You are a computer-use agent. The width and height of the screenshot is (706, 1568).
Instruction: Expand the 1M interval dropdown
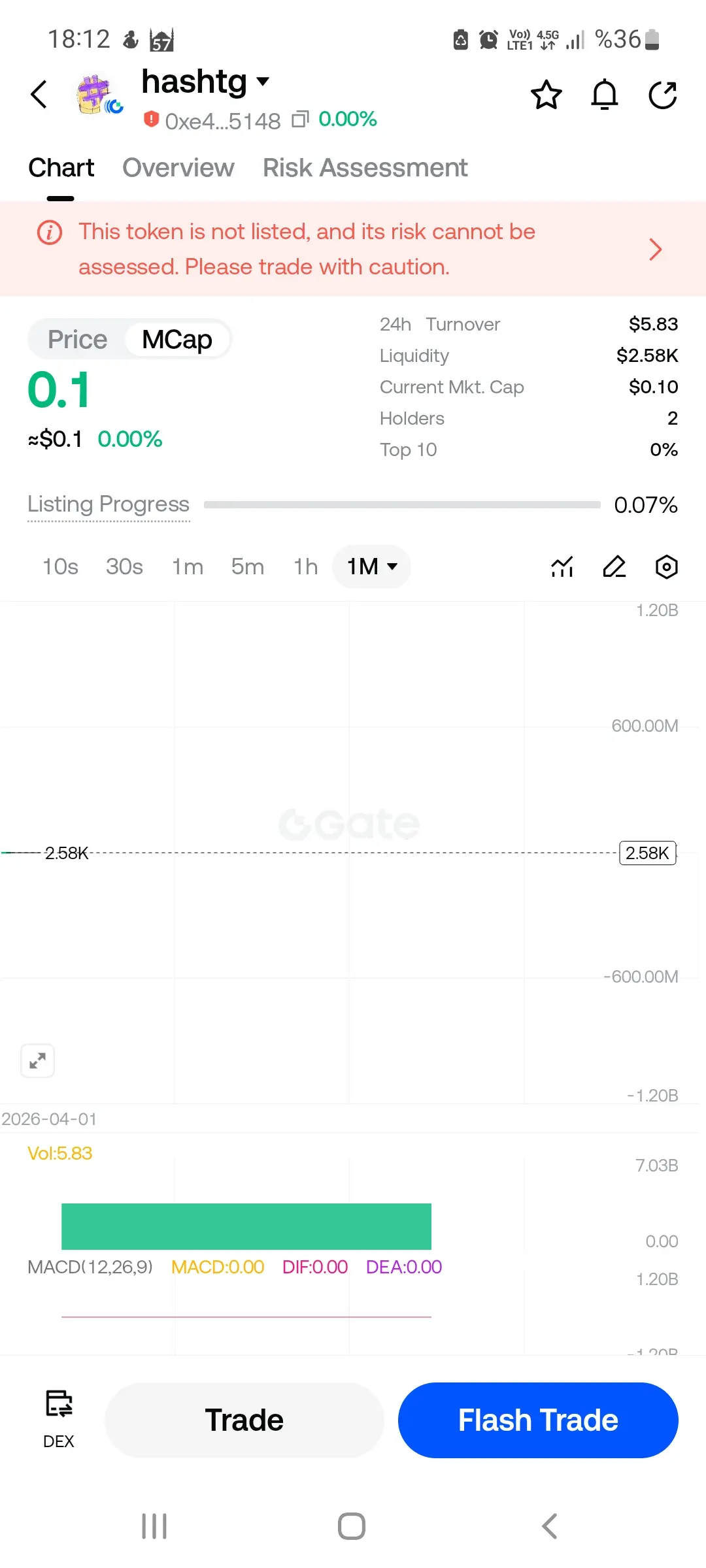point(371,566)
